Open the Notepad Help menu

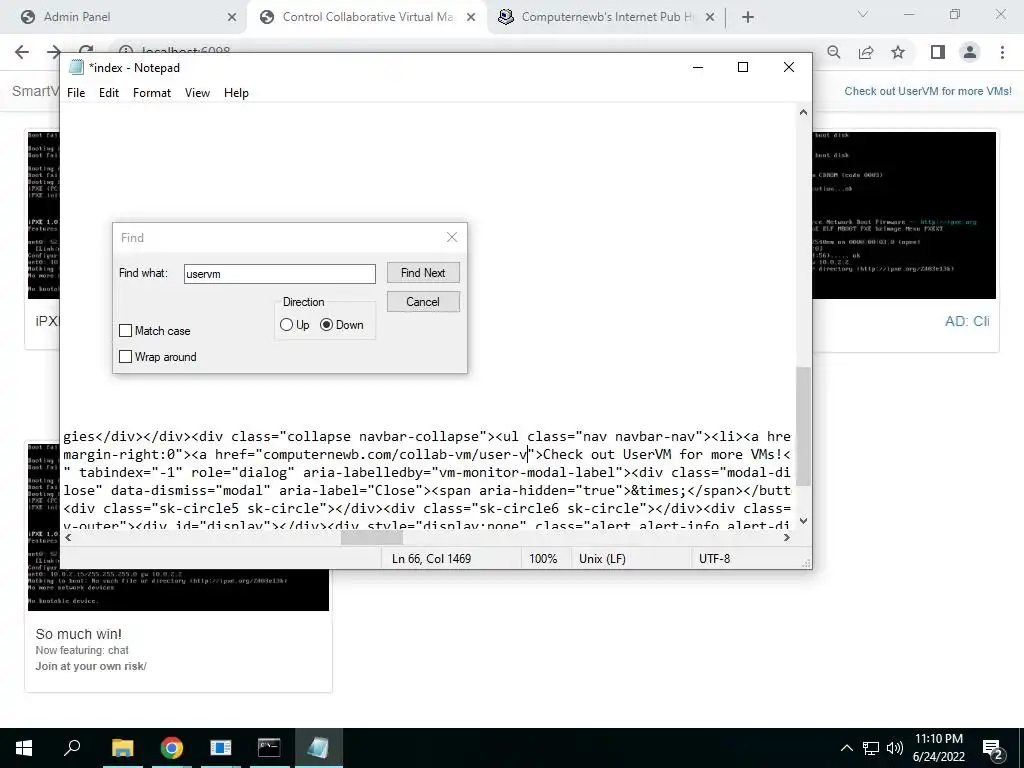tap(236, 93)
